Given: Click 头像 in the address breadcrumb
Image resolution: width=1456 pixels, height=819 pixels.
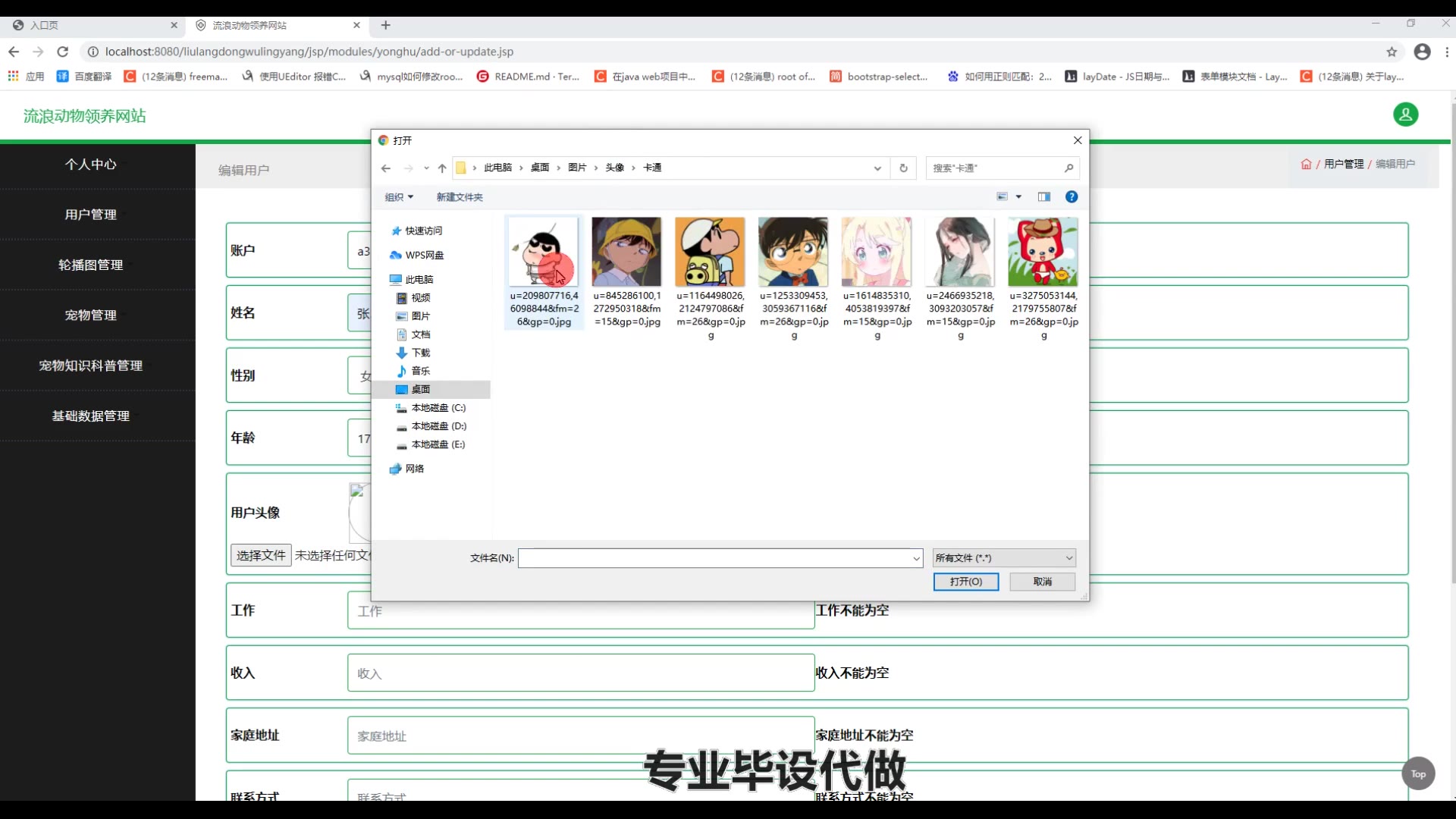Looking at the screenshot, I should (615, 168).
